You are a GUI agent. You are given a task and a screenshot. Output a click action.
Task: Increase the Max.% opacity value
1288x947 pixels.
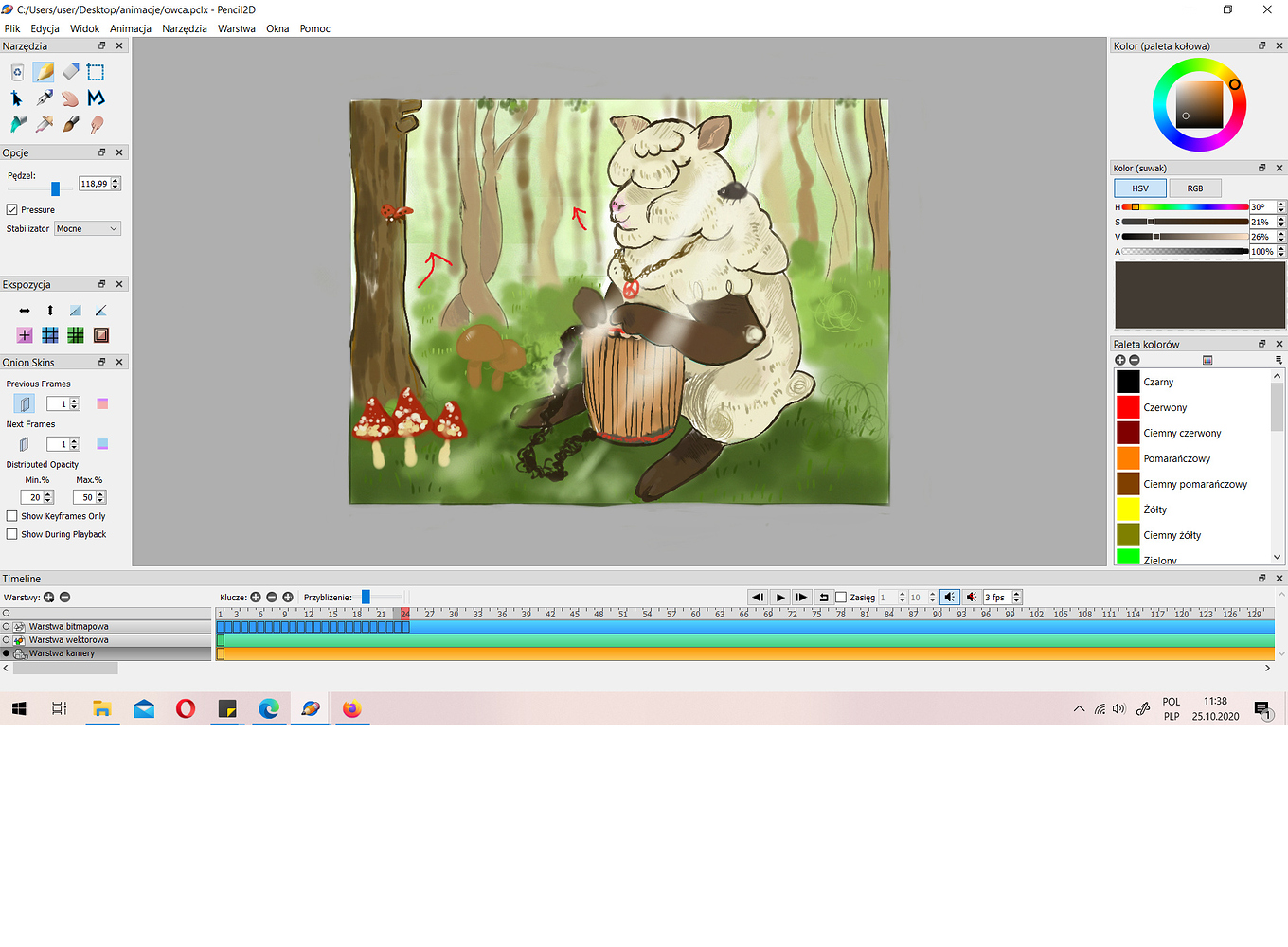tap(100, 494)
